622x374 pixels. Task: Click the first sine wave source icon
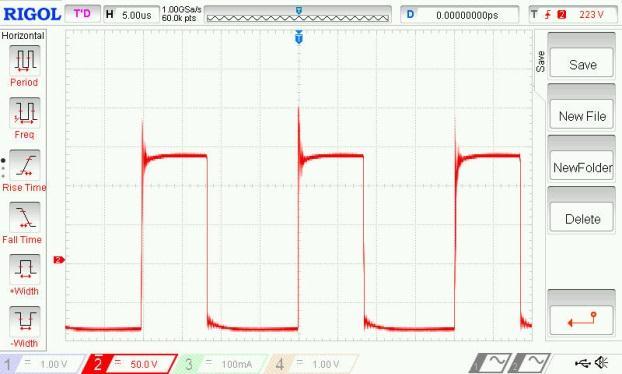coord(490,362)
